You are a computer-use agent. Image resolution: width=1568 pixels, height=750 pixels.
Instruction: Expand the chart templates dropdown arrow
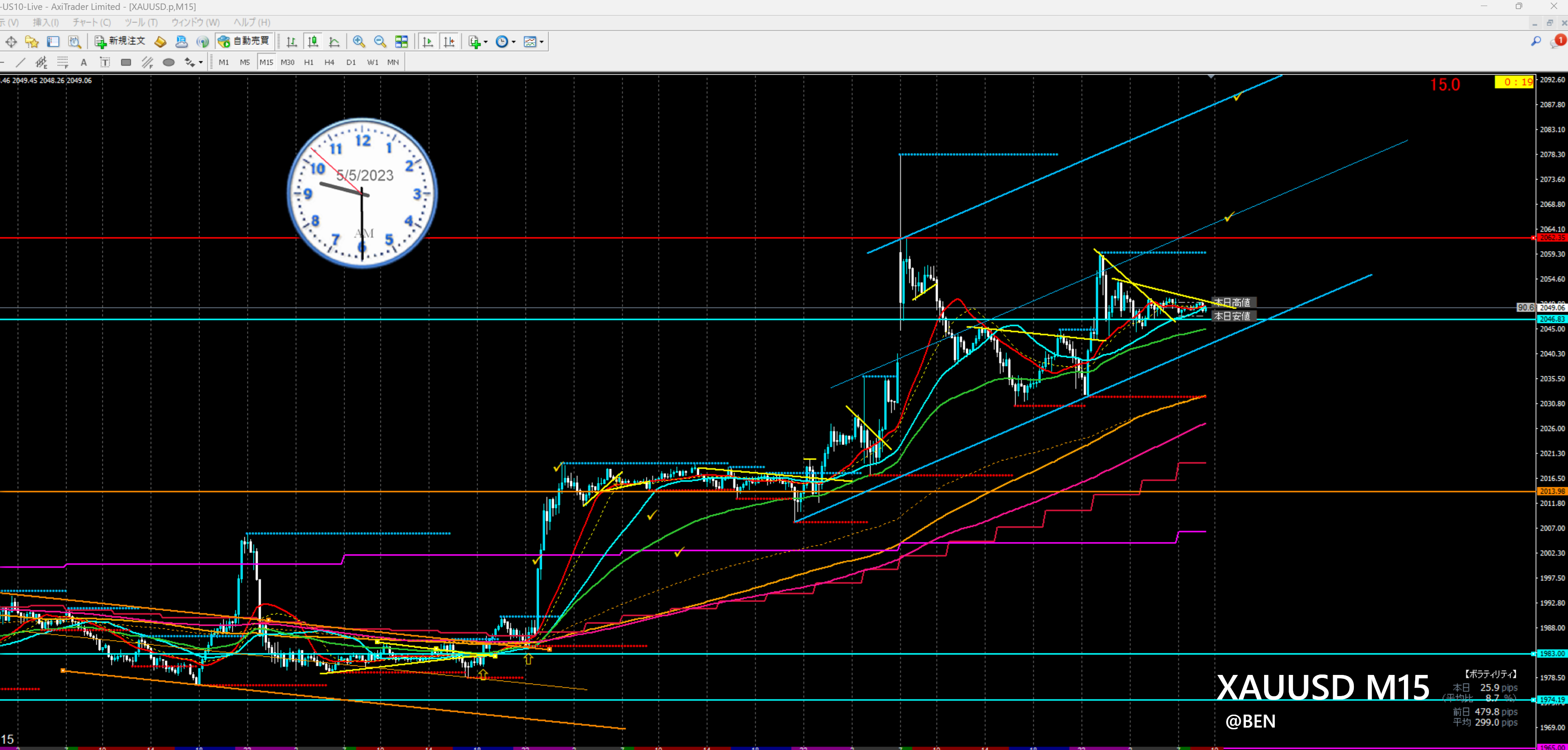point(542,42)
